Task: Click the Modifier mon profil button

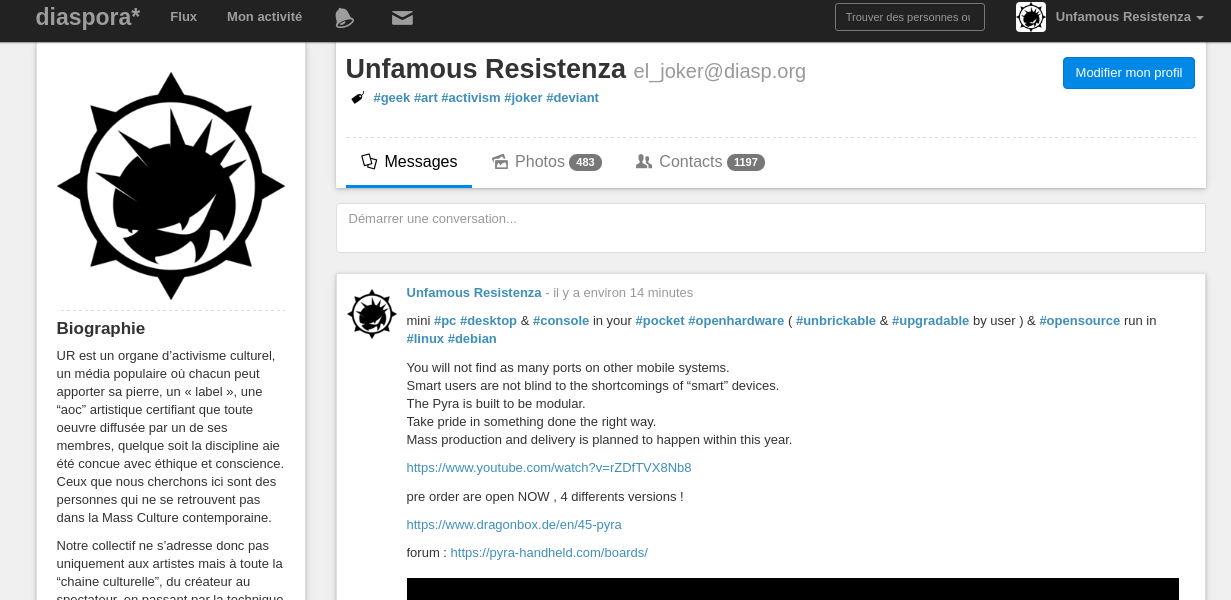Action: tap(1128, 73)
